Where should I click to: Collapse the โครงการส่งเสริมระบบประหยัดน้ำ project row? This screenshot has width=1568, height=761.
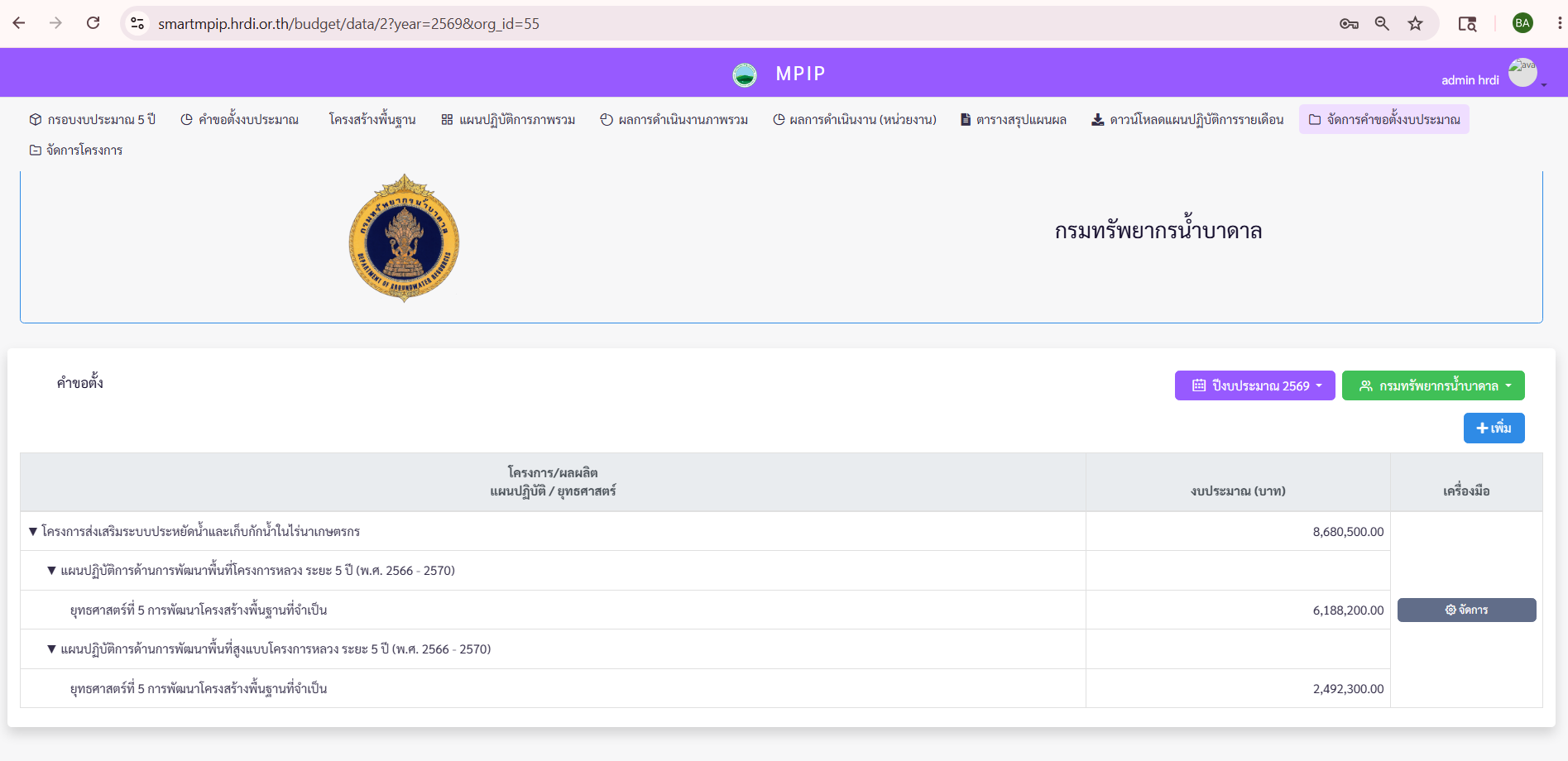[33, 531]
